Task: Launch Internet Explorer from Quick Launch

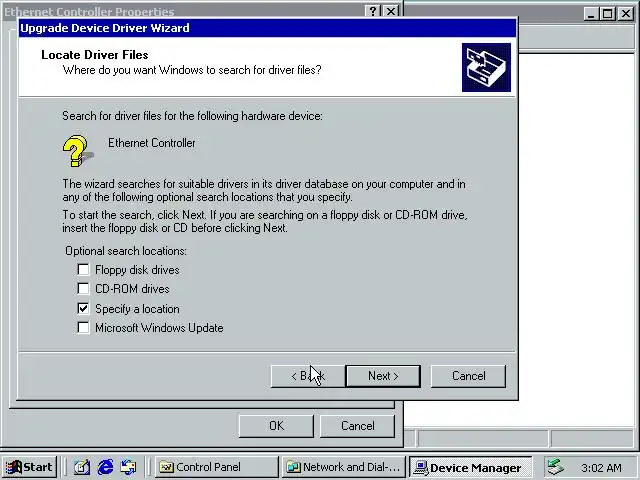Action: tap(105, 467)
